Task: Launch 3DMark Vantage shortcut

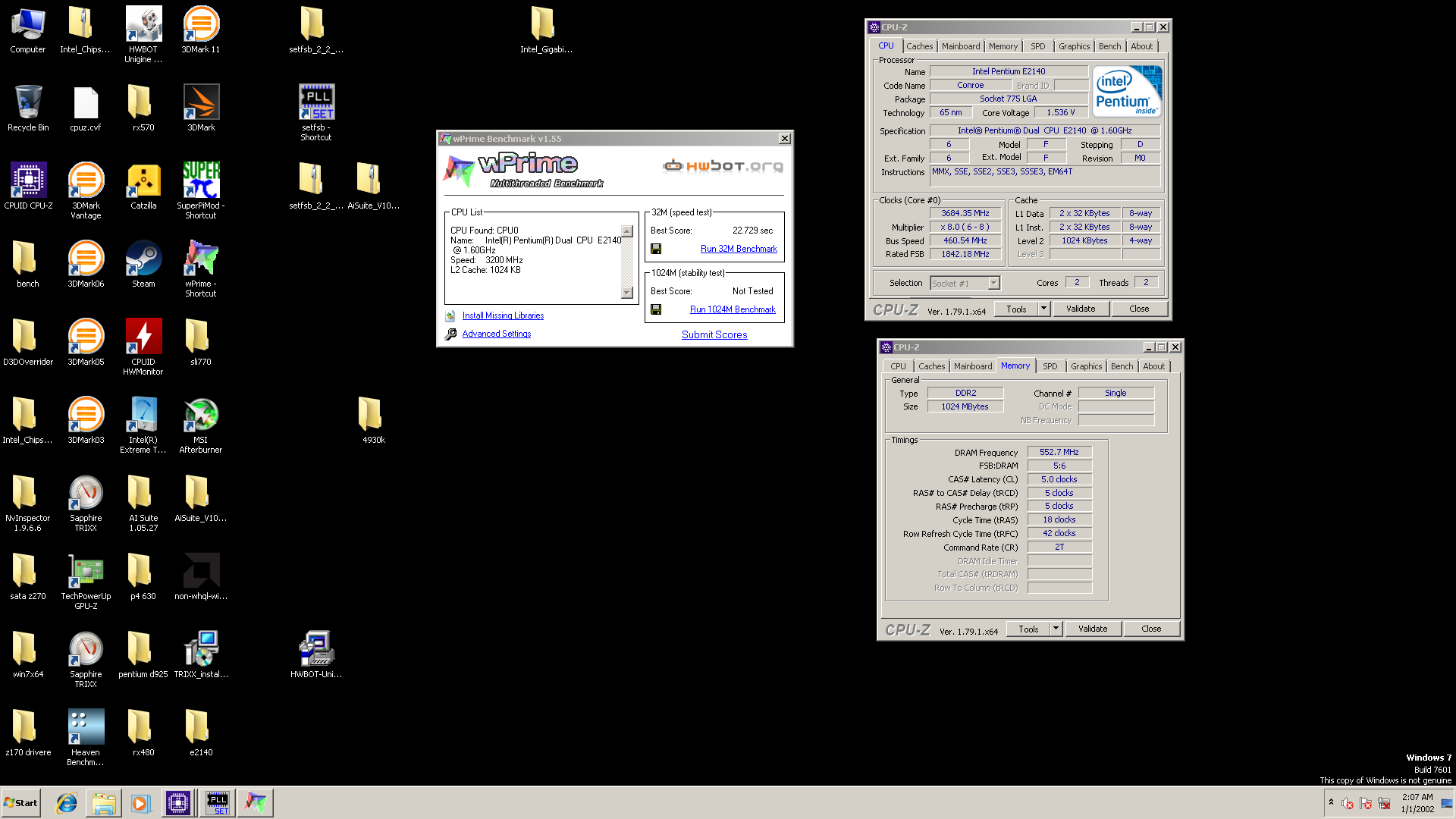Action: click(86, 191)
